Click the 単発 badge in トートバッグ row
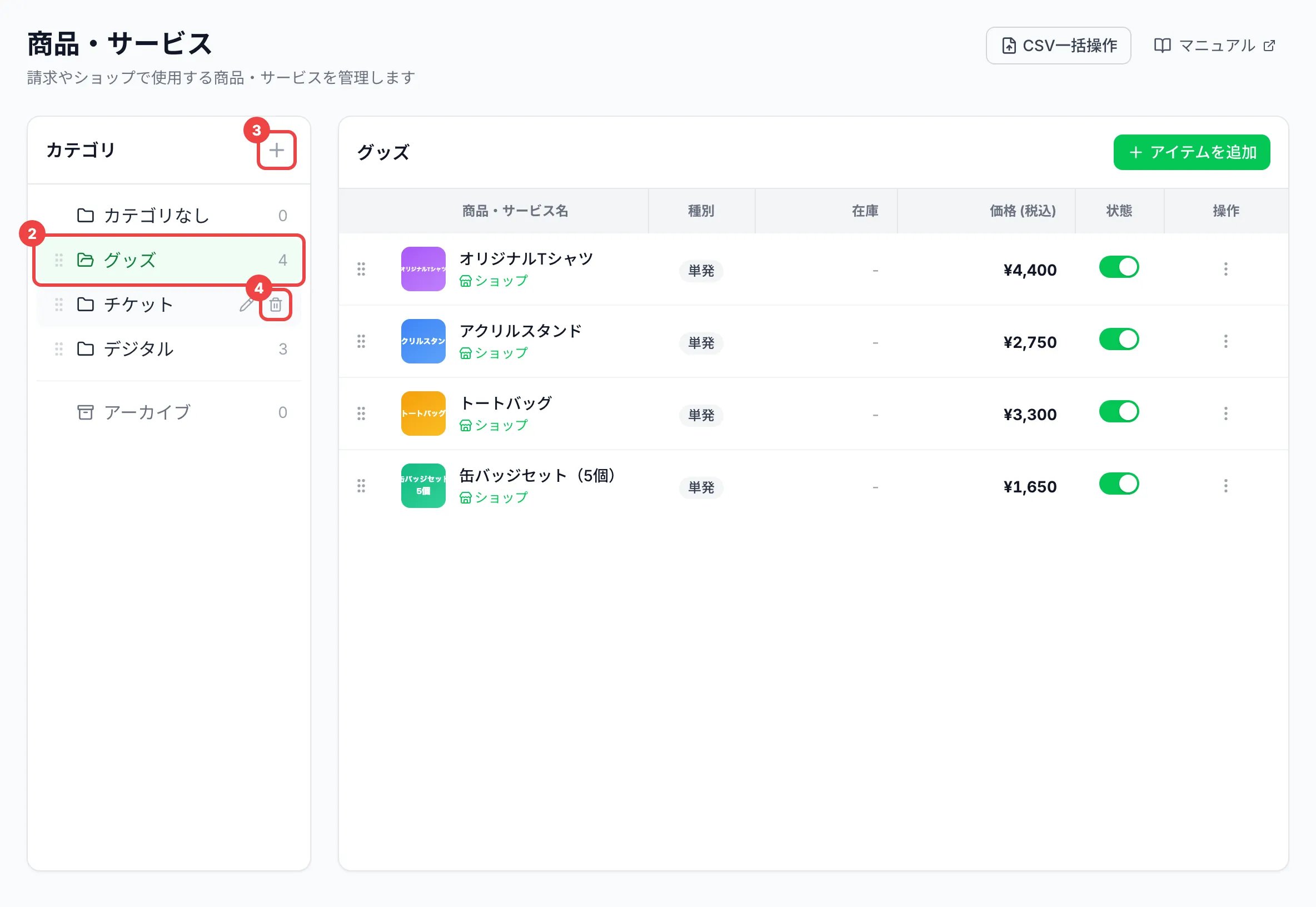The width and height of the screenshot is (1316, 907). pos(701,415)
